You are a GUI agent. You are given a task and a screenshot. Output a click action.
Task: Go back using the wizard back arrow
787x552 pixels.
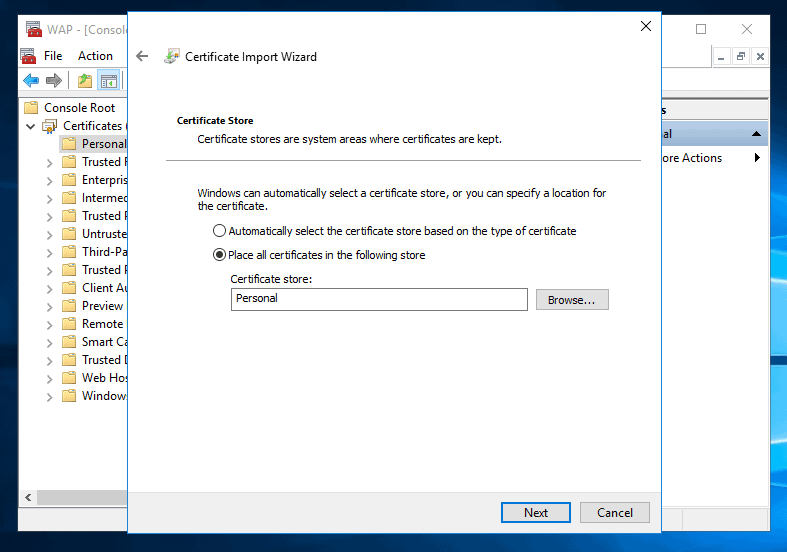pyautogui.click(x=142, y=56)
